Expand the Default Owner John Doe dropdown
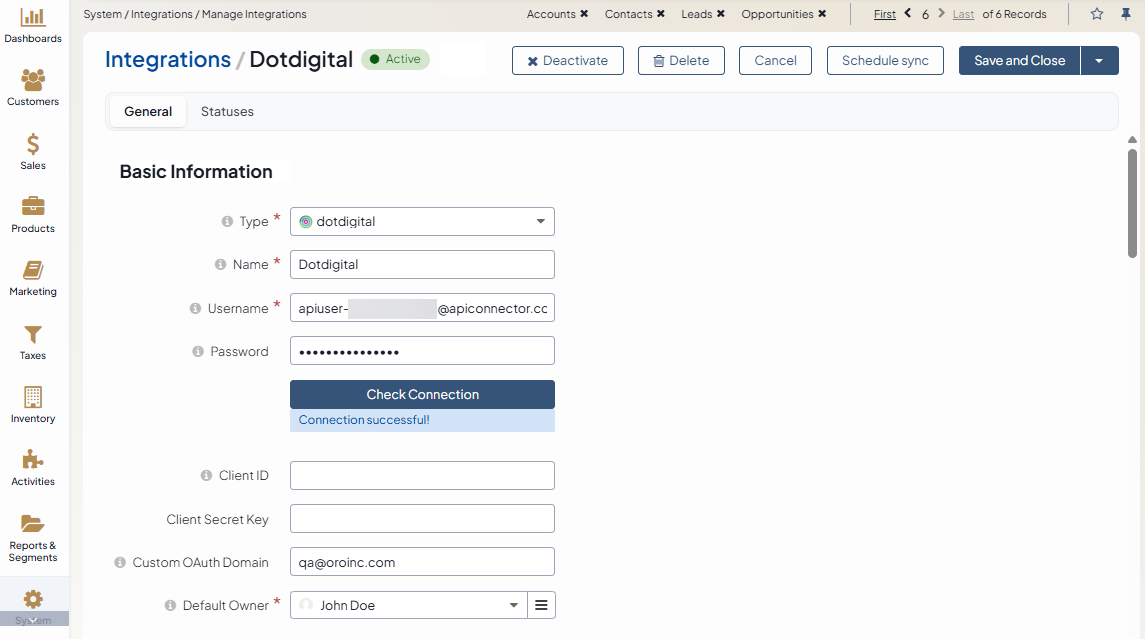Screen dimensions: 1145x639 (x=409, y=605)
